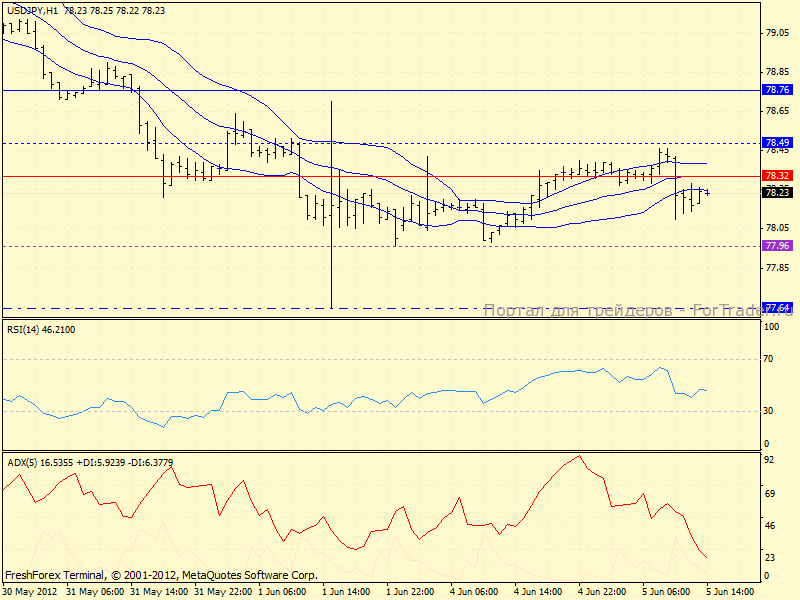Click the current price 78.23 marker
The image size is (800, 600).
(x=777, y=192)
